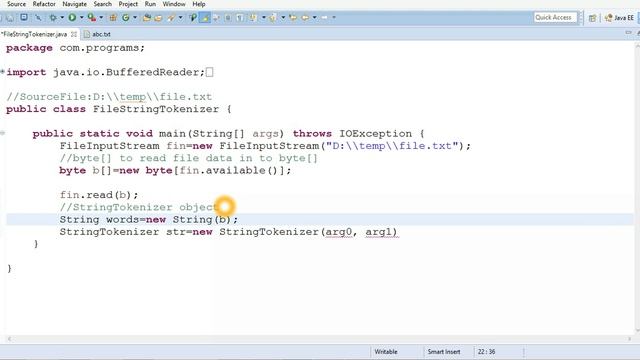
Task: Click in the Quick Access field
Action: click(555, 17)
